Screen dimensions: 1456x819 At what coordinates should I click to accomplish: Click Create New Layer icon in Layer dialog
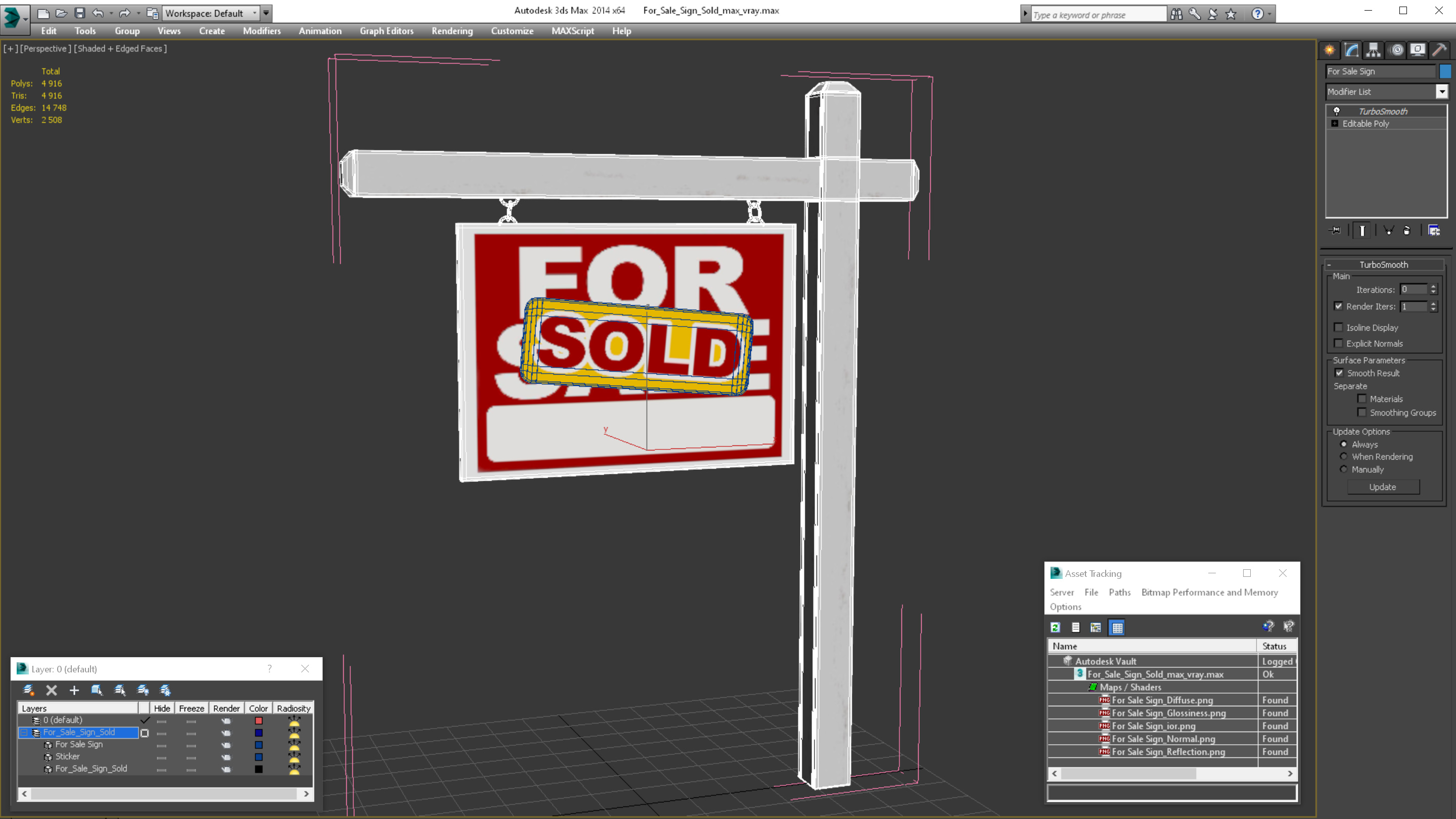(x=28, y=690)
